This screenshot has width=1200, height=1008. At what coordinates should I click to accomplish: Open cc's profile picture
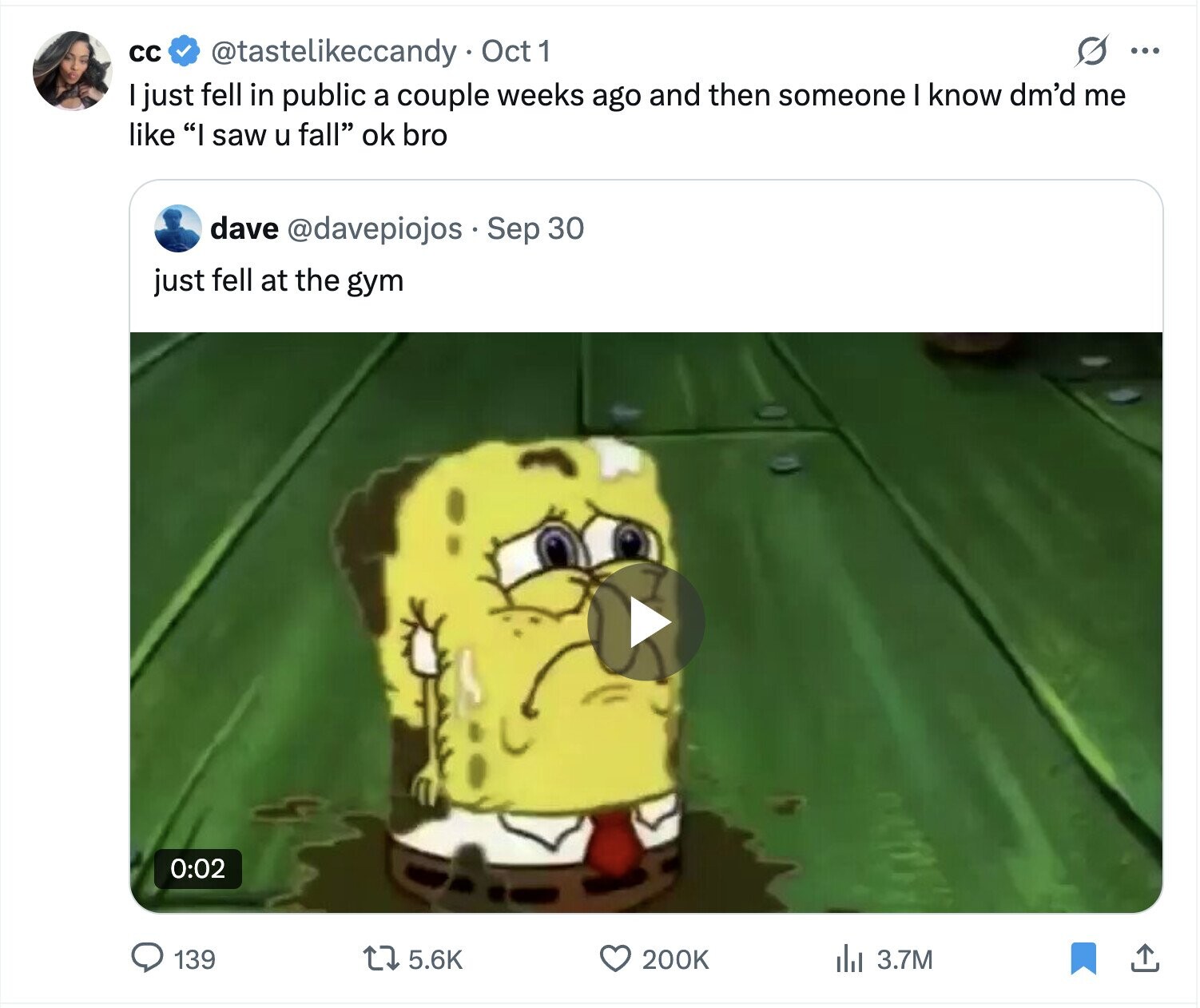tap(72, 70)
